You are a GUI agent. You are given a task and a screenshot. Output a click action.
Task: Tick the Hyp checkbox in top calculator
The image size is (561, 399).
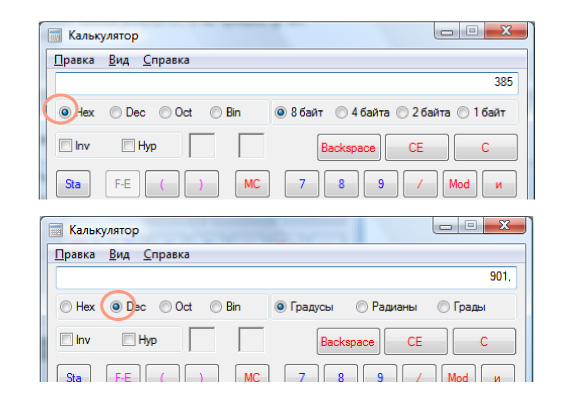pos(128,146)
